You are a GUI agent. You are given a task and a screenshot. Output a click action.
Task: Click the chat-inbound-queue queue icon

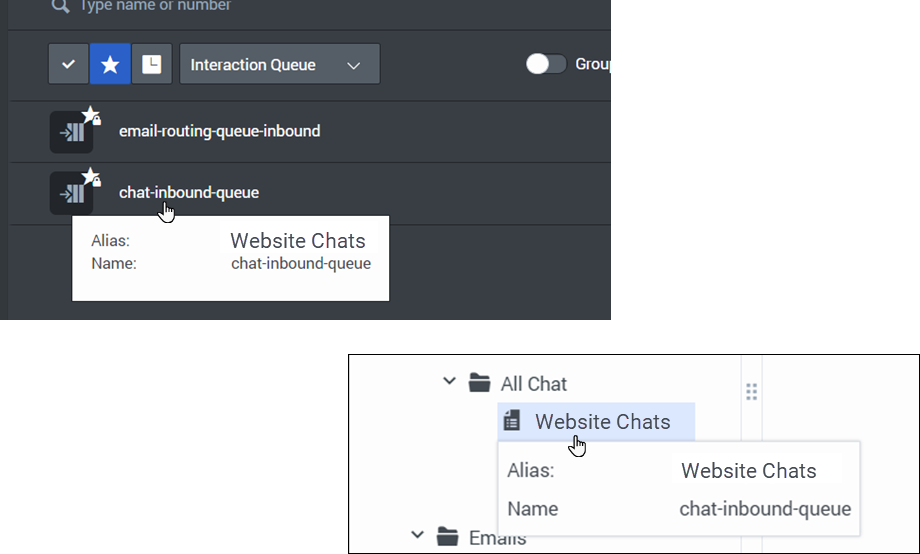pos(72,193)
